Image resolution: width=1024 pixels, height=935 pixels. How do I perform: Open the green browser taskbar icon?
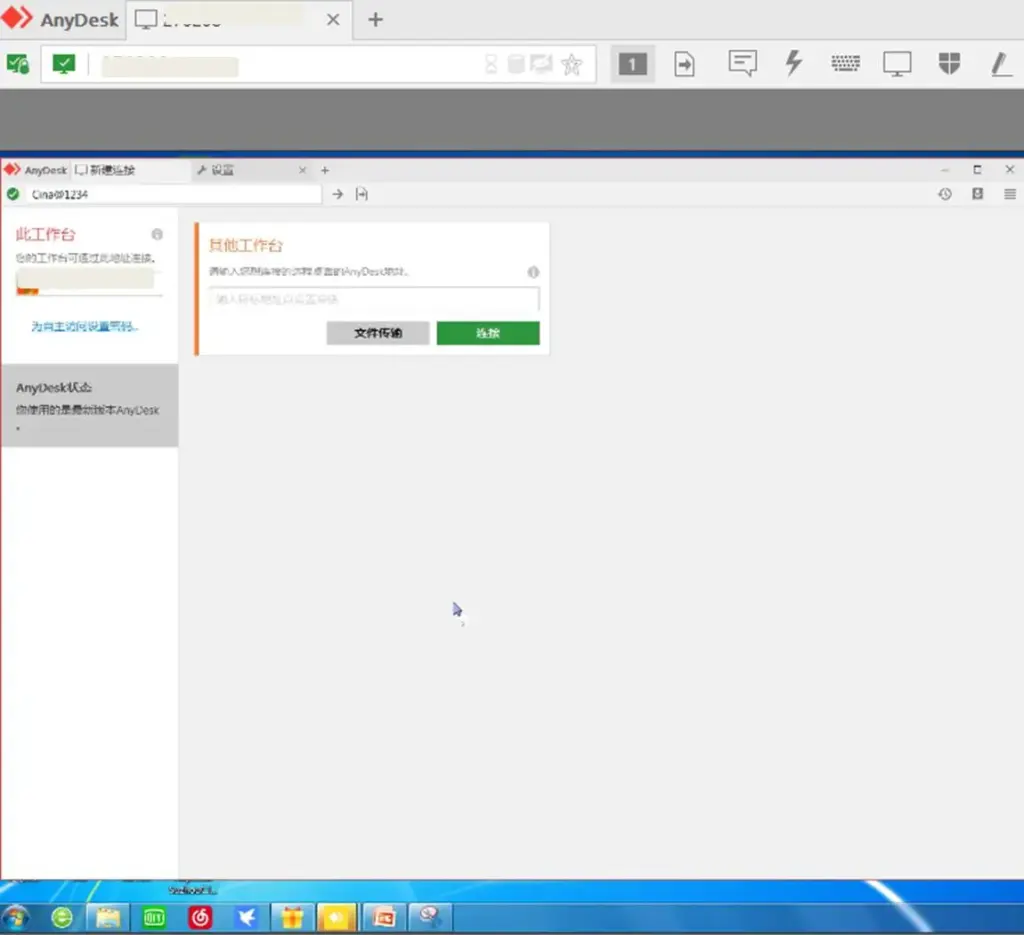point(62,918)
